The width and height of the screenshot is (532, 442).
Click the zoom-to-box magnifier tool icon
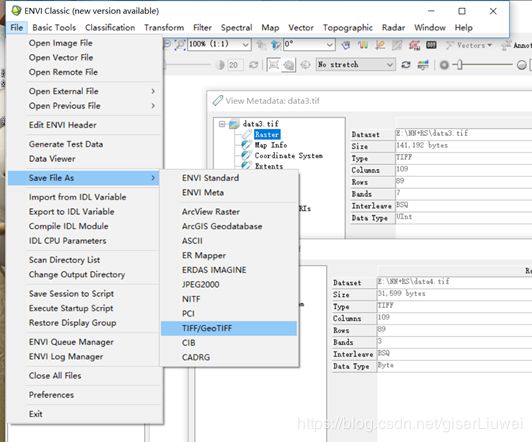(180, 44)
